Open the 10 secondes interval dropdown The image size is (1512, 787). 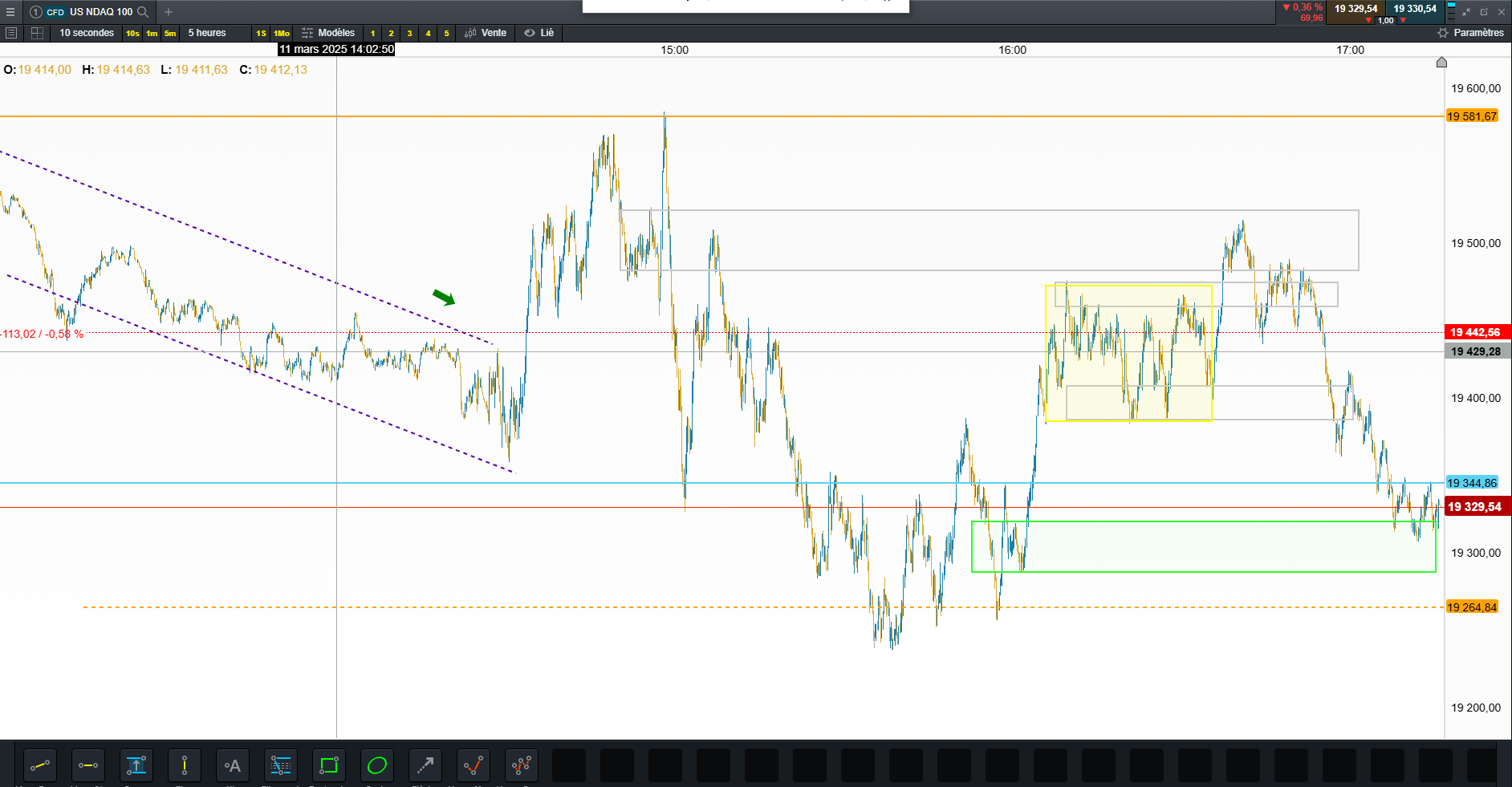click(x=87, y=33)
